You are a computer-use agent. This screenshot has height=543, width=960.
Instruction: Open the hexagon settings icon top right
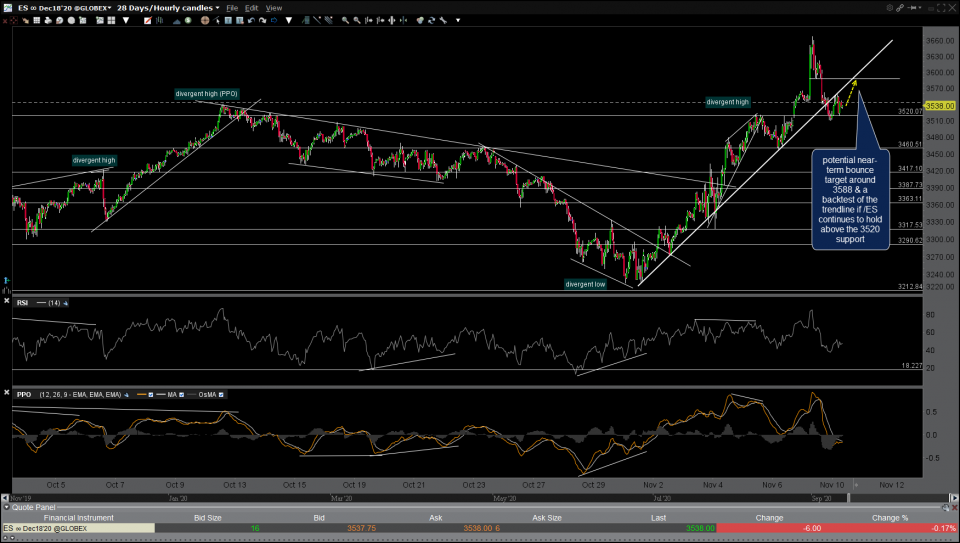click(889, 7)
